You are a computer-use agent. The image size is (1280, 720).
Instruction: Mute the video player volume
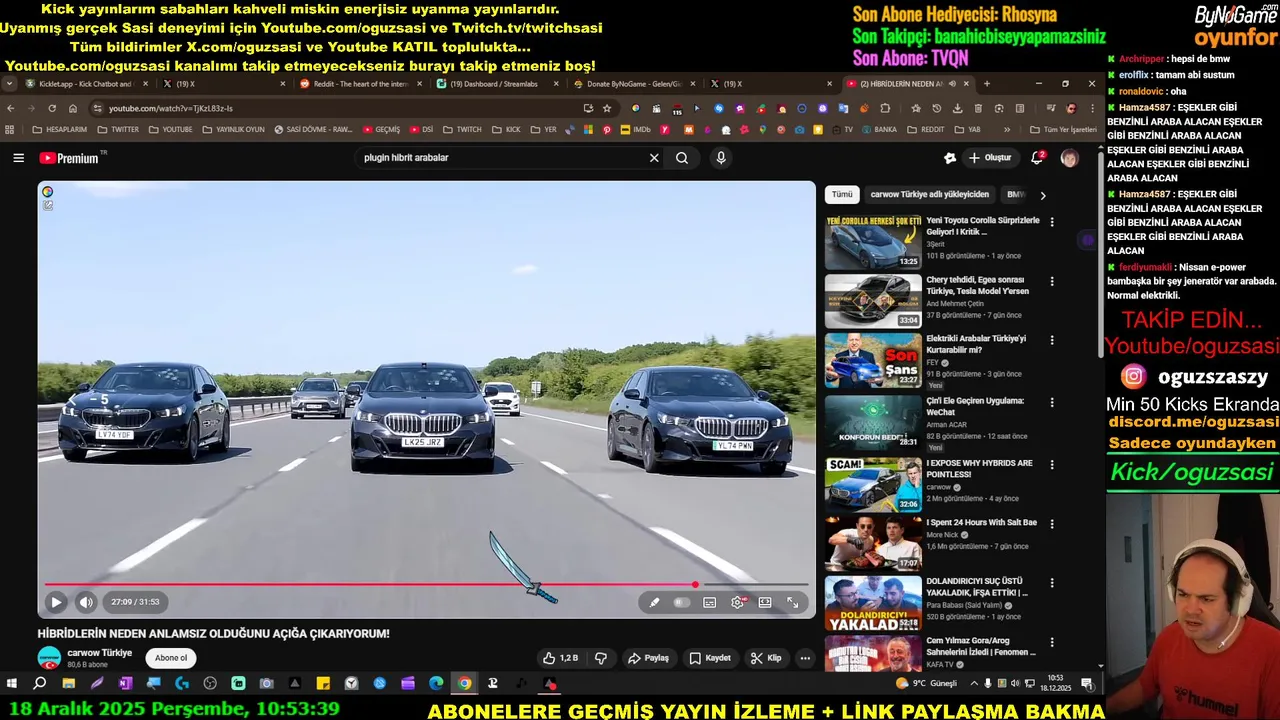pyautogui.click(x=86, y=602)
